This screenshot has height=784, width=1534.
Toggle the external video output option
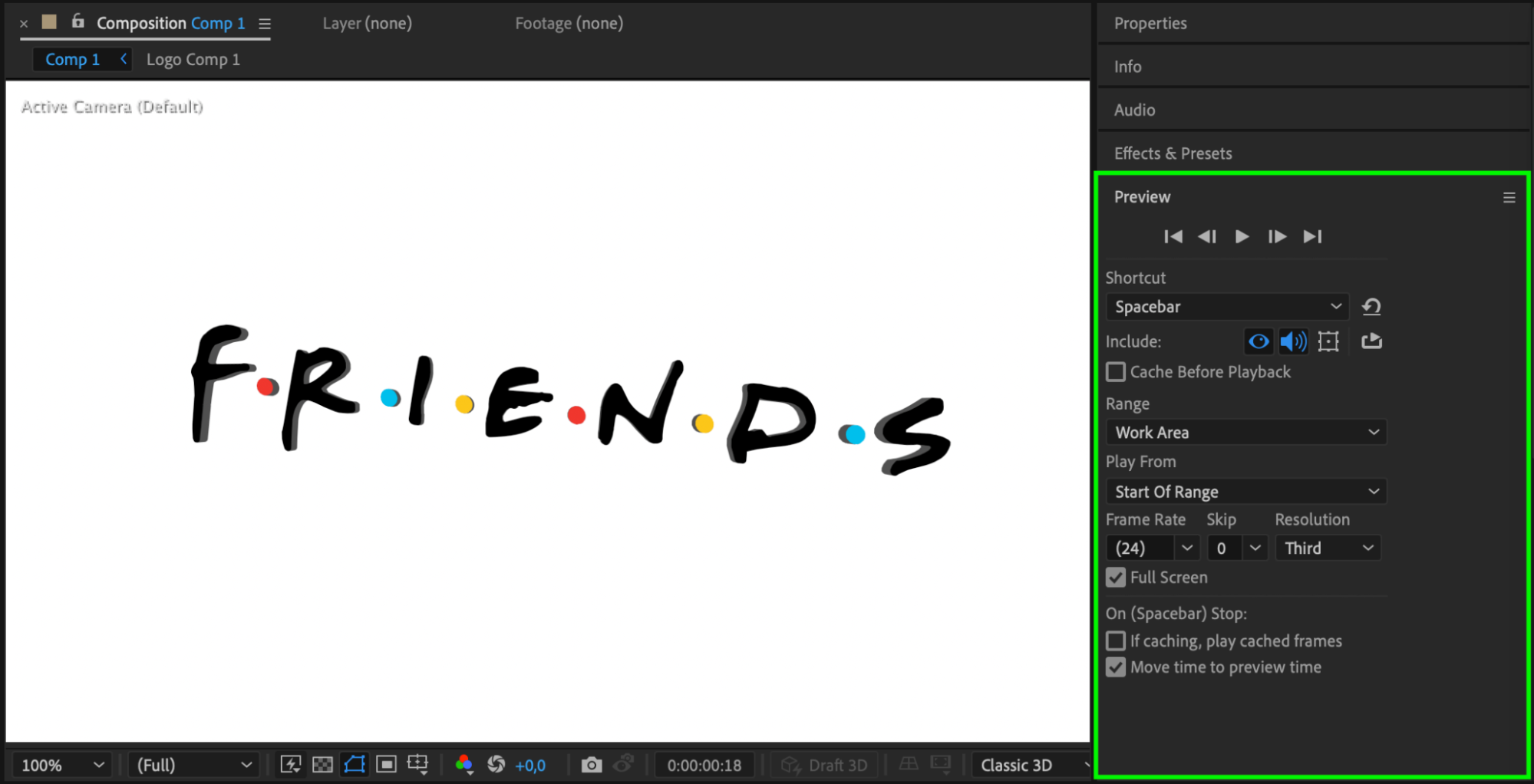click(1372, 341)
